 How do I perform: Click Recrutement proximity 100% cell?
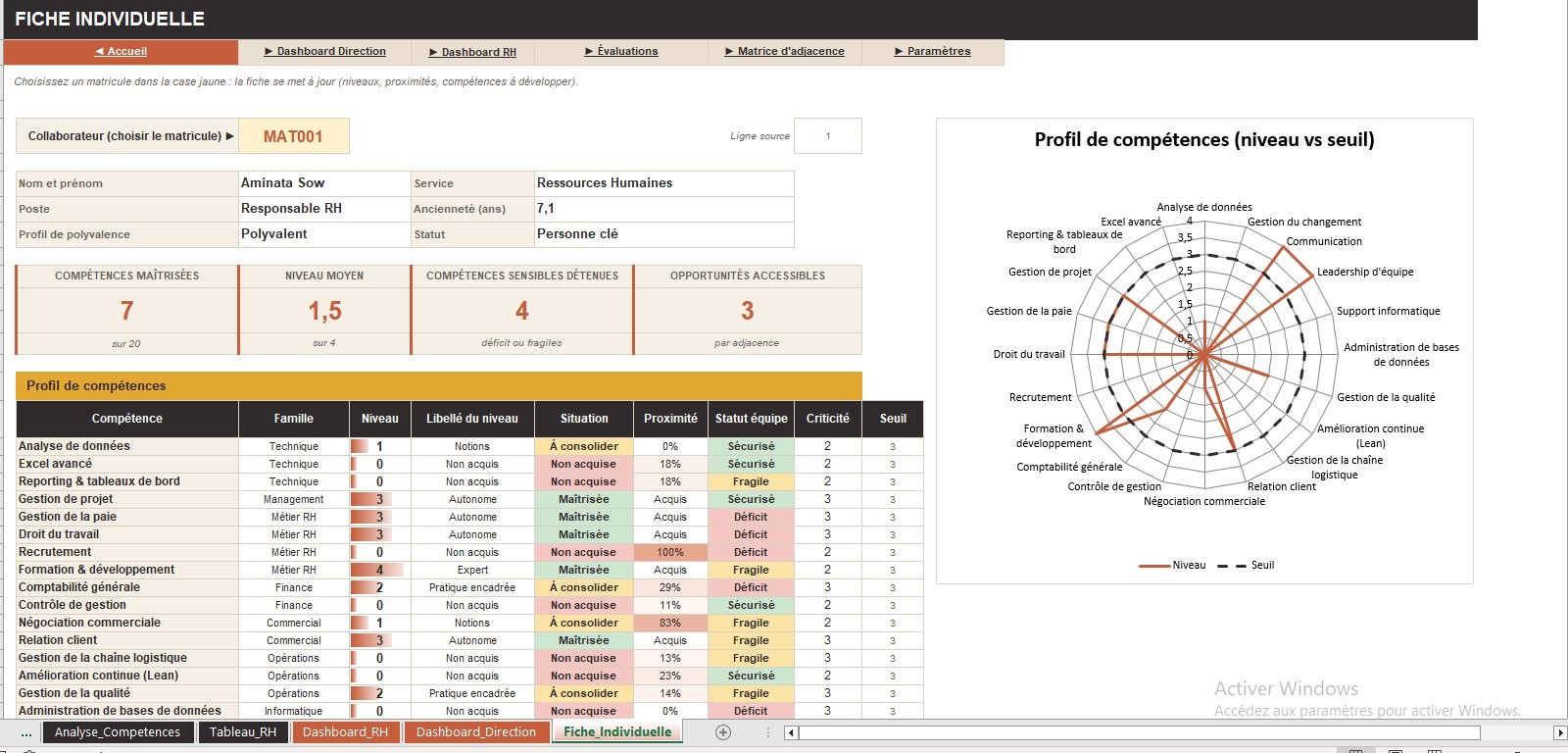670,552
